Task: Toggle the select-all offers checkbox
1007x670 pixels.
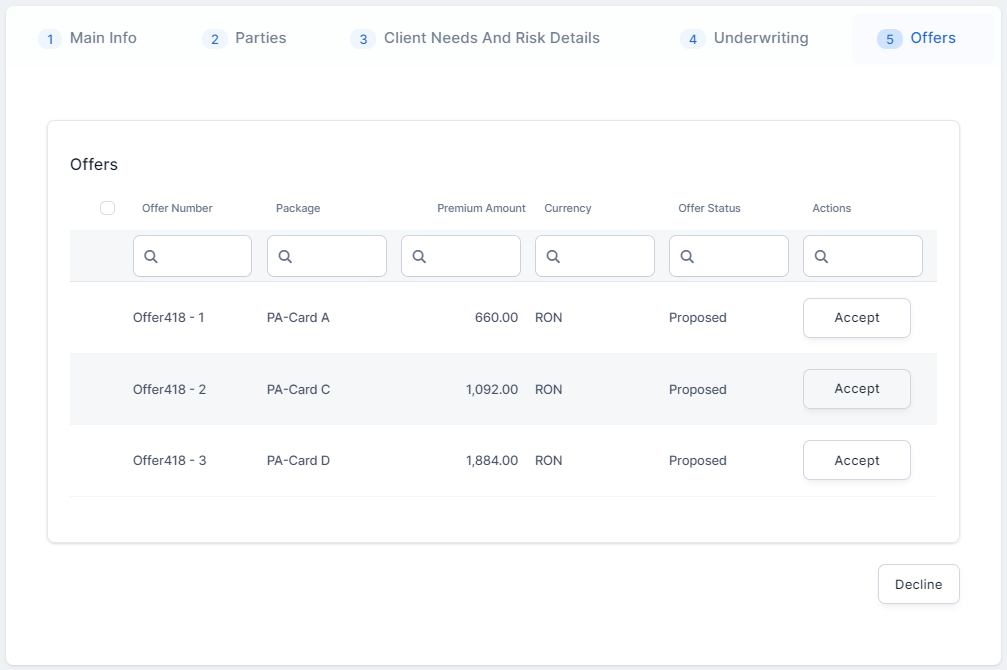Action: click(x=108, y=208)
